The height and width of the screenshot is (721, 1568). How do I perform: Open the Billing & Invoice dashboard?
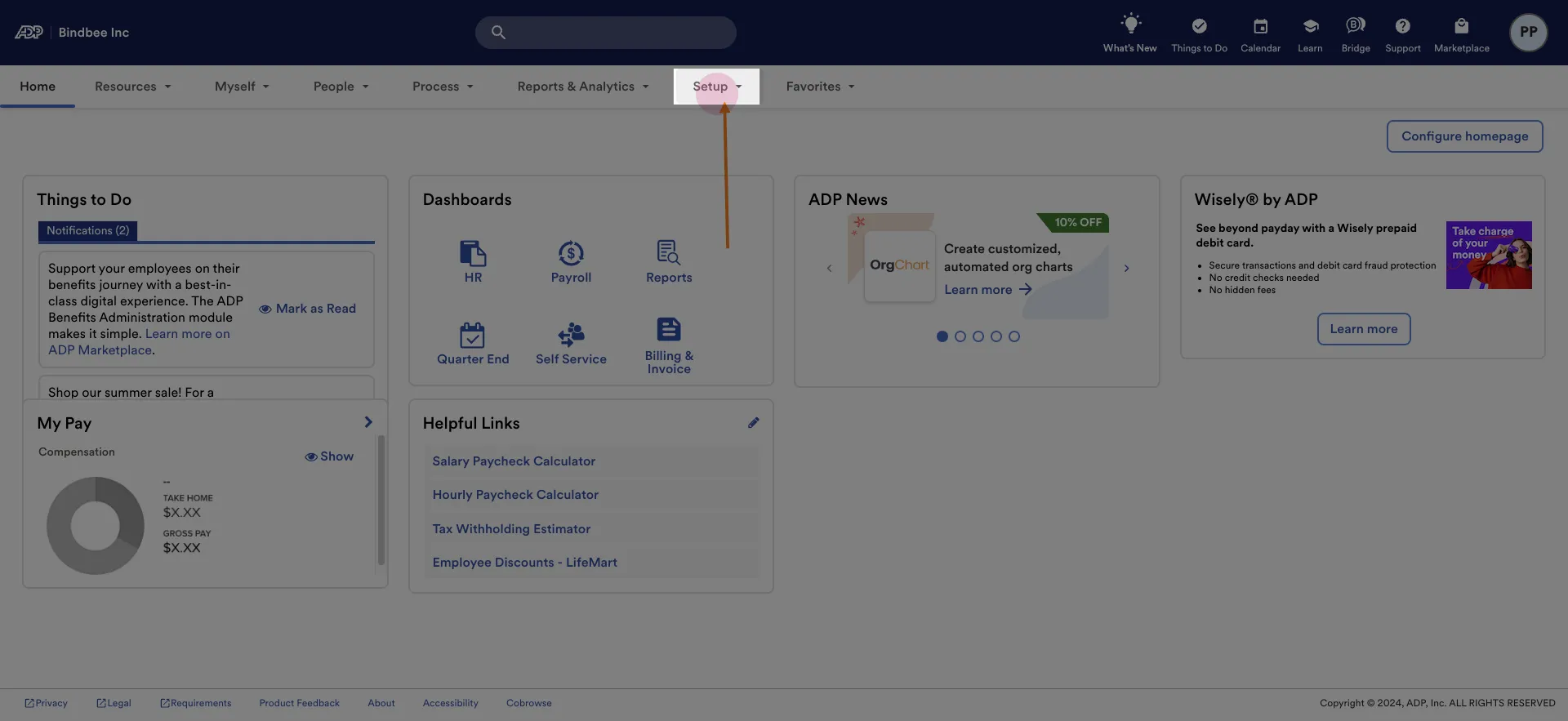tap(669, 346)
